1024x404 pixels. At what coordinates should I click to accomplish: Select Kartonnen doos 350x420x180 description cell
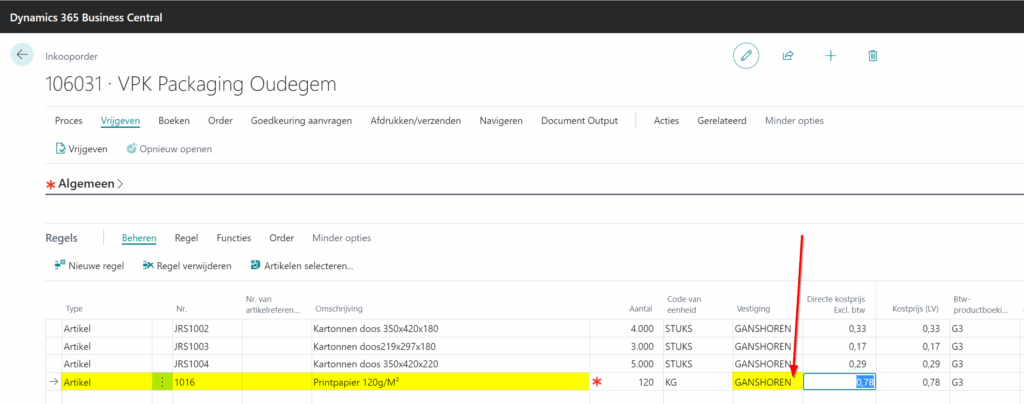pos(376,328)
